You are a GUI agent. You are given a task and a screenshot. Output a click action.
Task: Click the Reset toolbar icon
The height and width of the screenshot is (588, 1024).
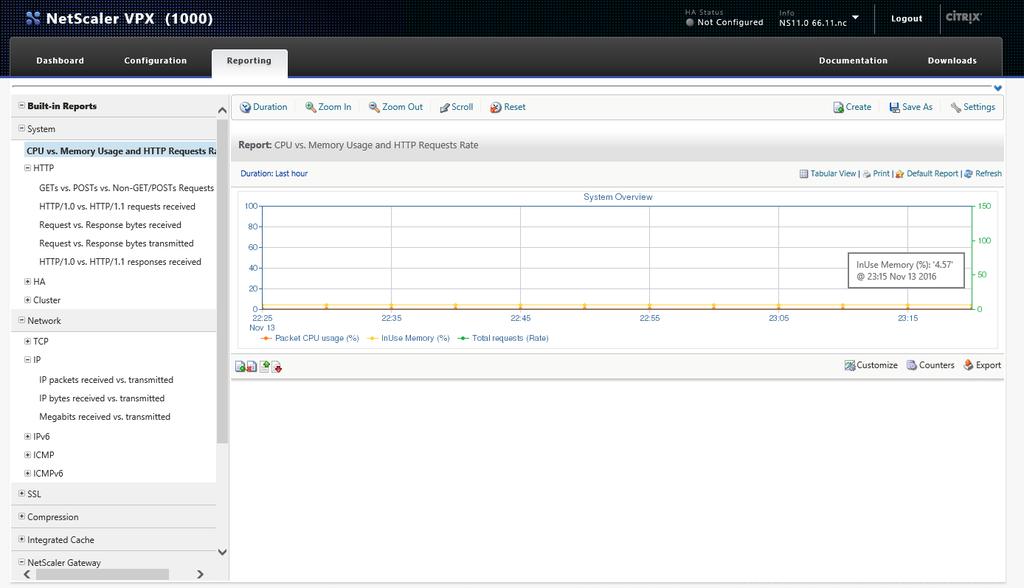tap(496, 107)
